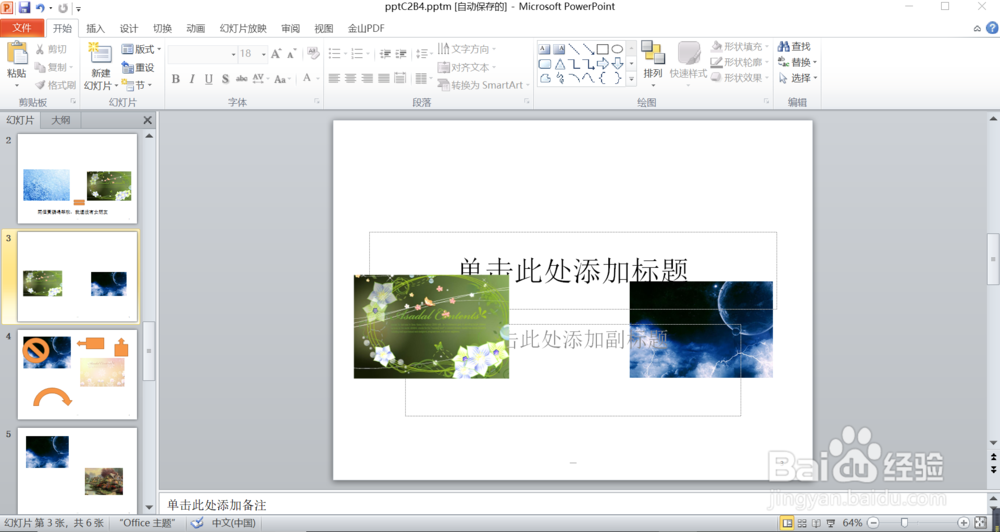This screenshot has width=1000, height=532.
Task: Click the title placeholder 单击此处添加标题
Action: click(573, 270)
